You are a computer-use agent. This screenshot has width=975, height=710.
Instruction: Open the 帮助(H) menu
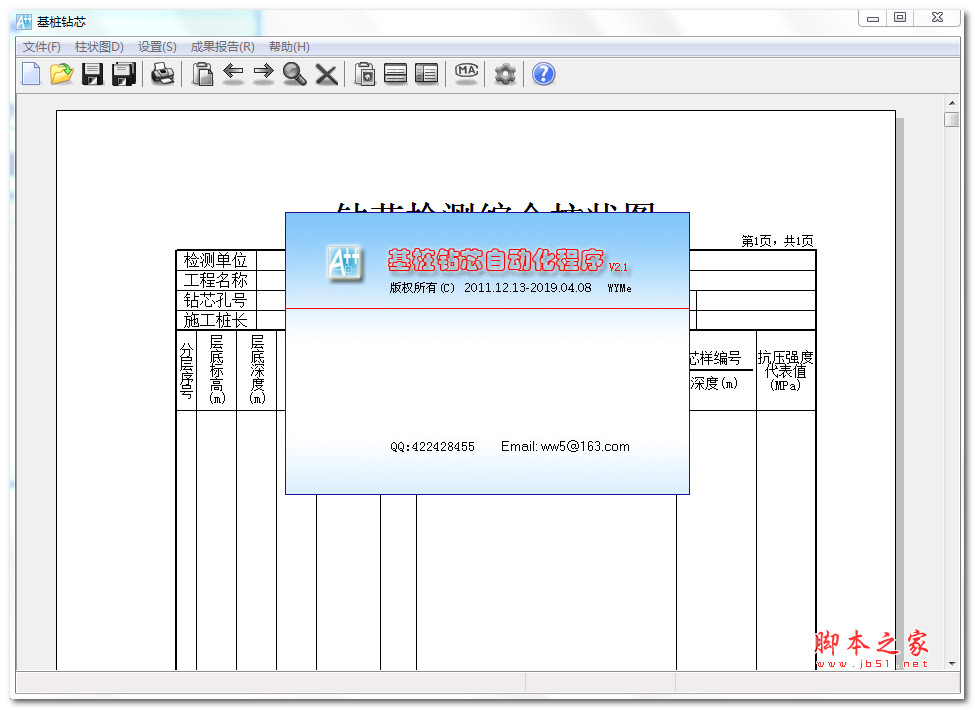click(289, 47)
